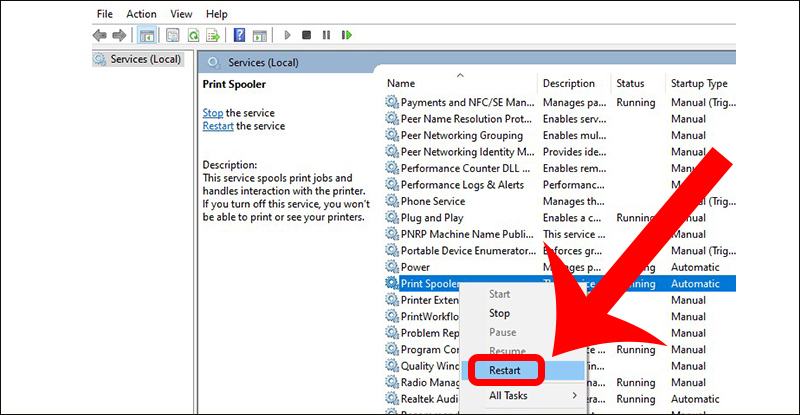Click the Pause Service toolbar icon
Viewport: 800px width, 415px height.
click(327, 35)
